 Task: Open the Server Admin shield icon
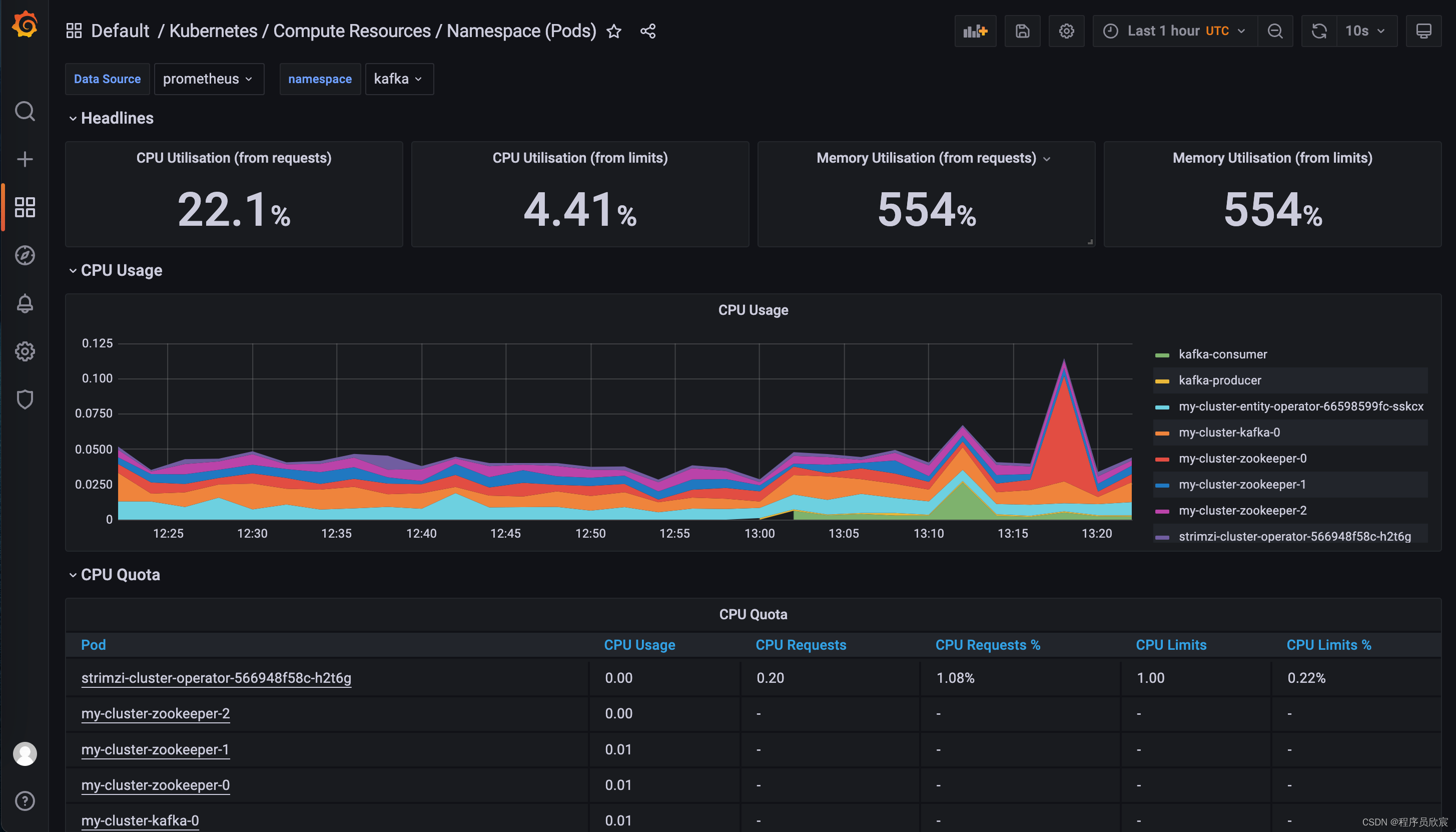[x=25, y=399]
